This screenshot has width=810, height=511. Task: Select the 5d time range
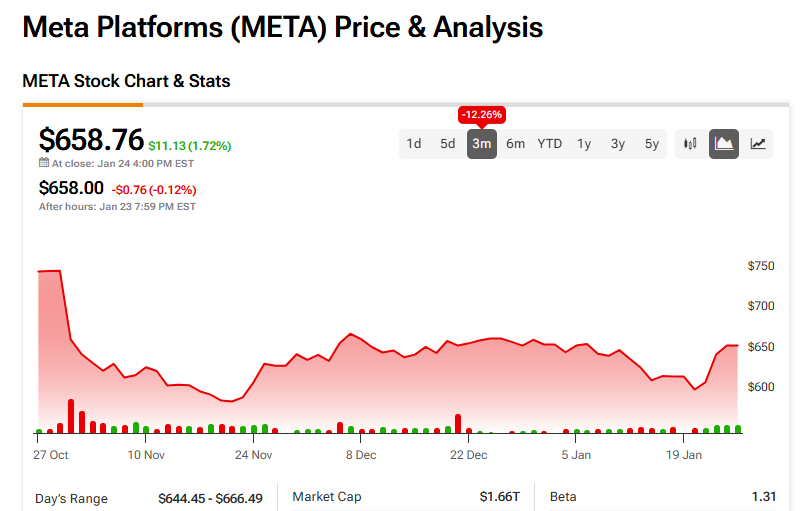click(x=447, y=144)
